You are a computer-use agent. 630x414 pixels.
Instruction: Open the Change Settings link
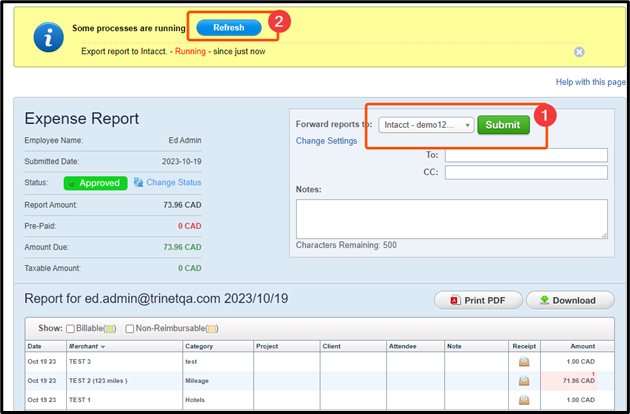click(x=326, y=141)
